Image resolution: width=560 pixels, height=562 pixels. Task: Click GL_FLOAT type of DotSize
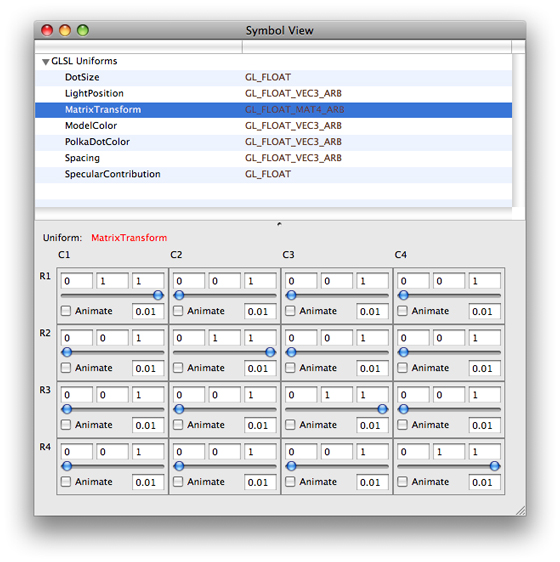[x=268, y=77]
